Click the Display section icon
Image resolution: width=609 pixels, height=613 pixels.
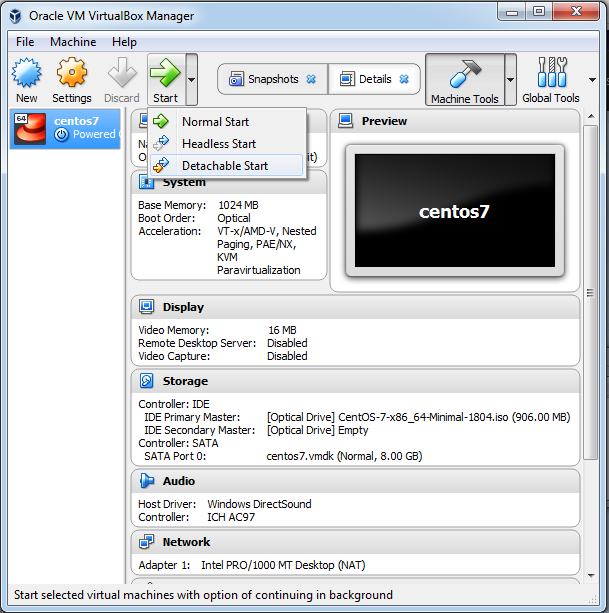click(x=147, y=307)
